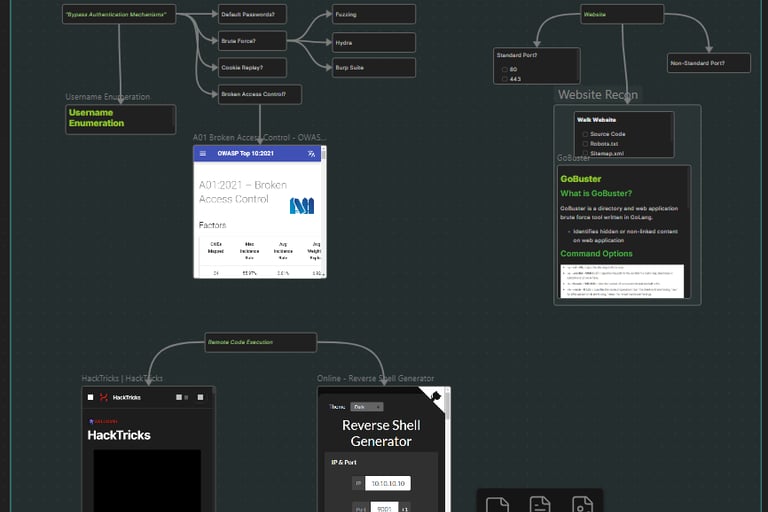Tick the Source Code checkbox

tap(585, 134)
